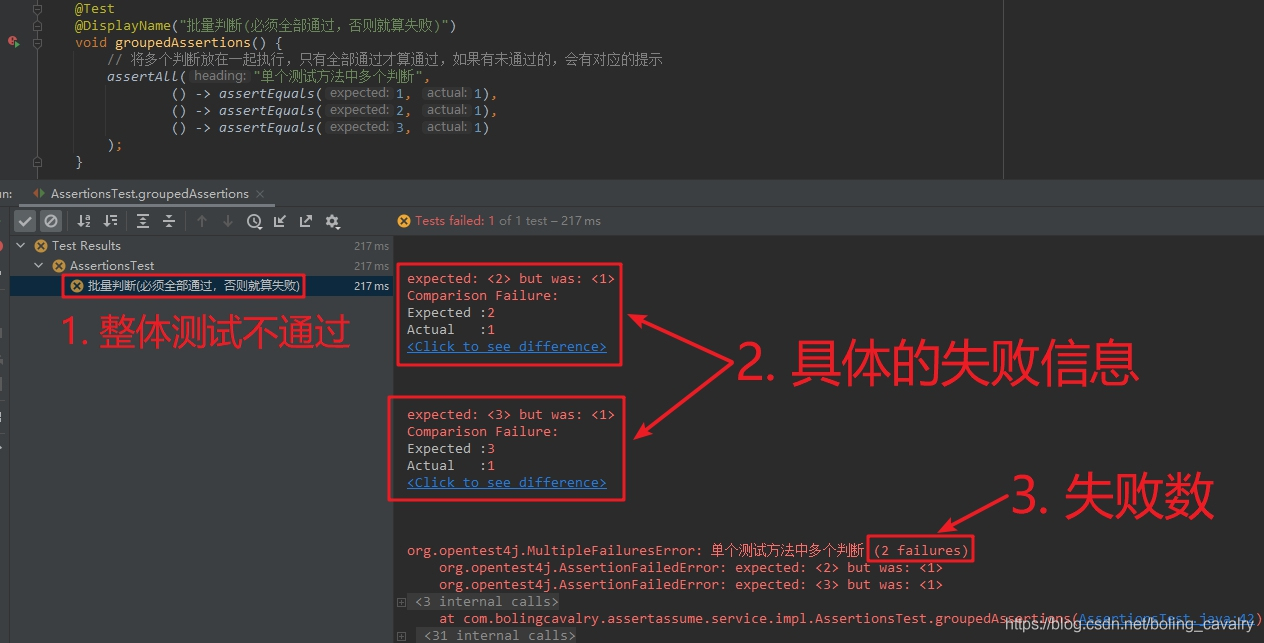Click the @Test annotation in the editor

click(x=95, y=8)
